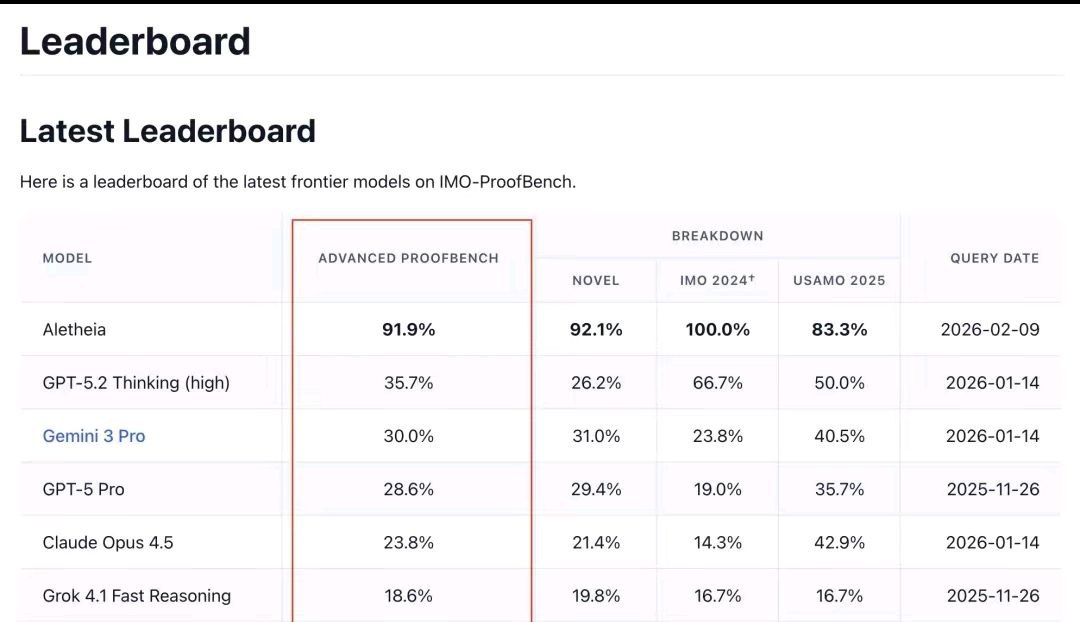Click the IMO 2024 column header
This screenshot has width=1080, height=622.
tap(717, 281)
